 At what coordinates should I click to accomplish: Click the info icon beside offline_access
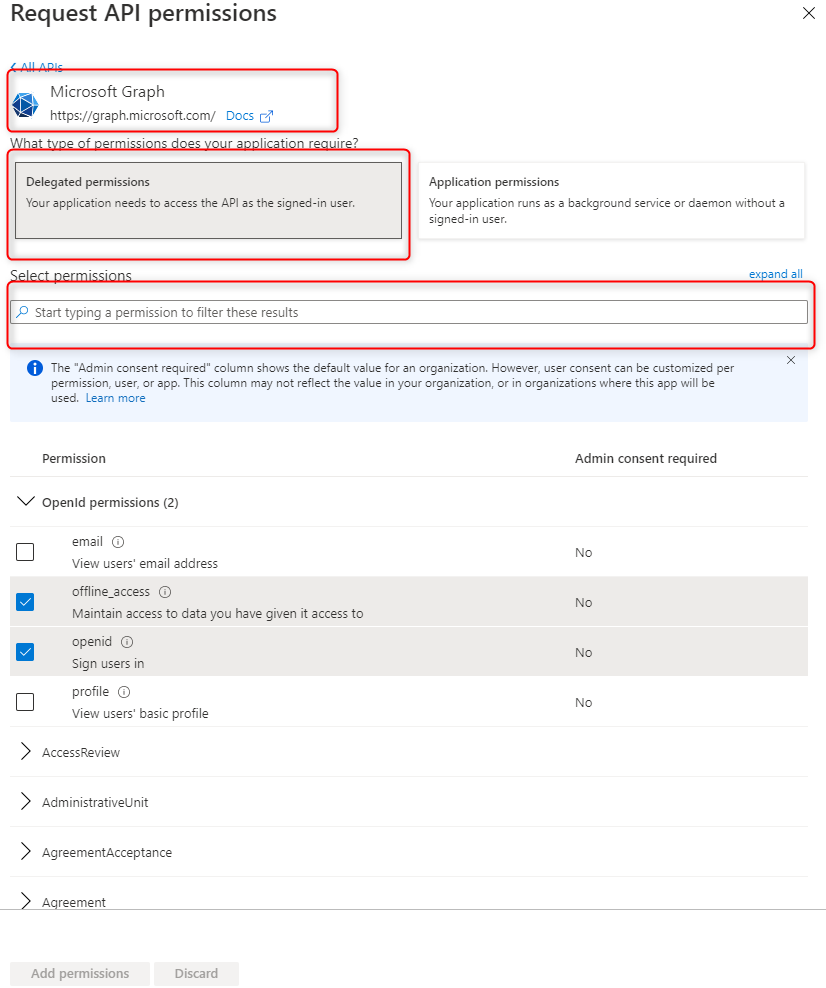[165, 592]
